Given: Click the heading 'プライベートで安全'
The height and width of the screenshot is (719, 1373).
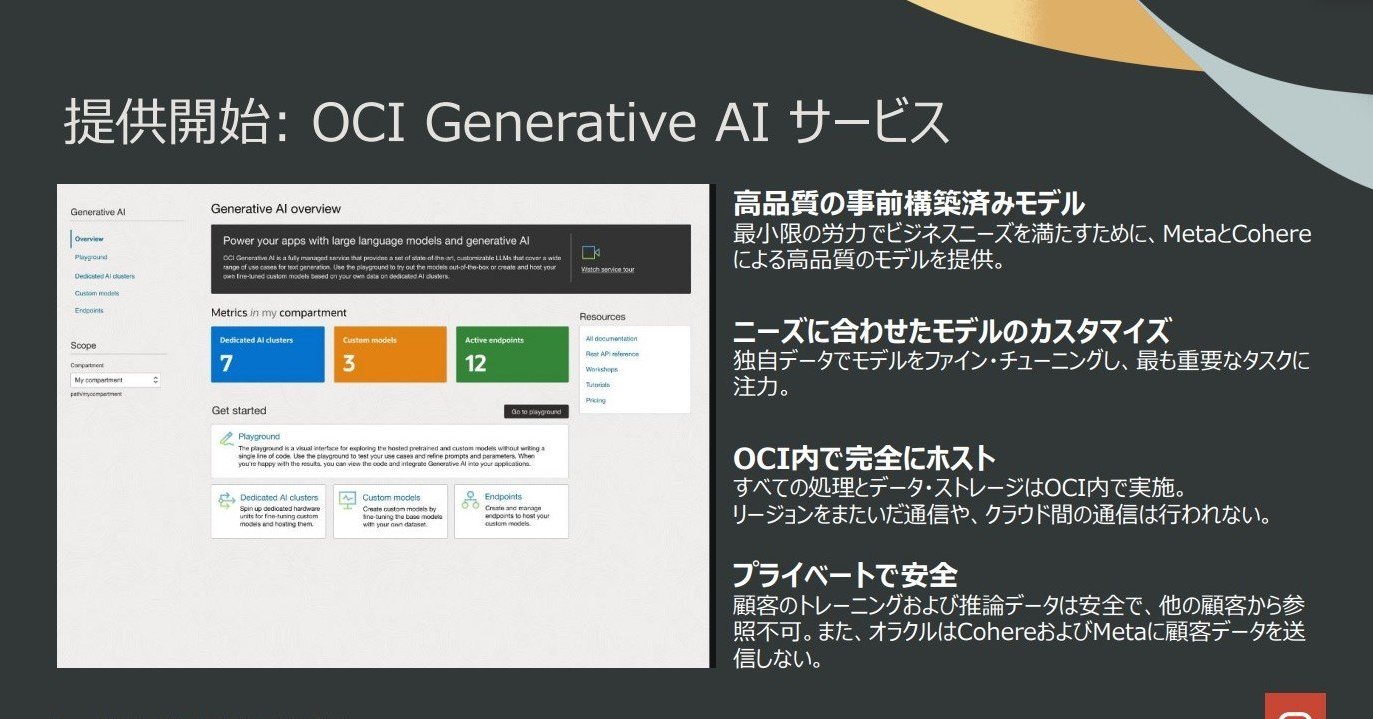Looking at the screenshot, I should point(845,575).
